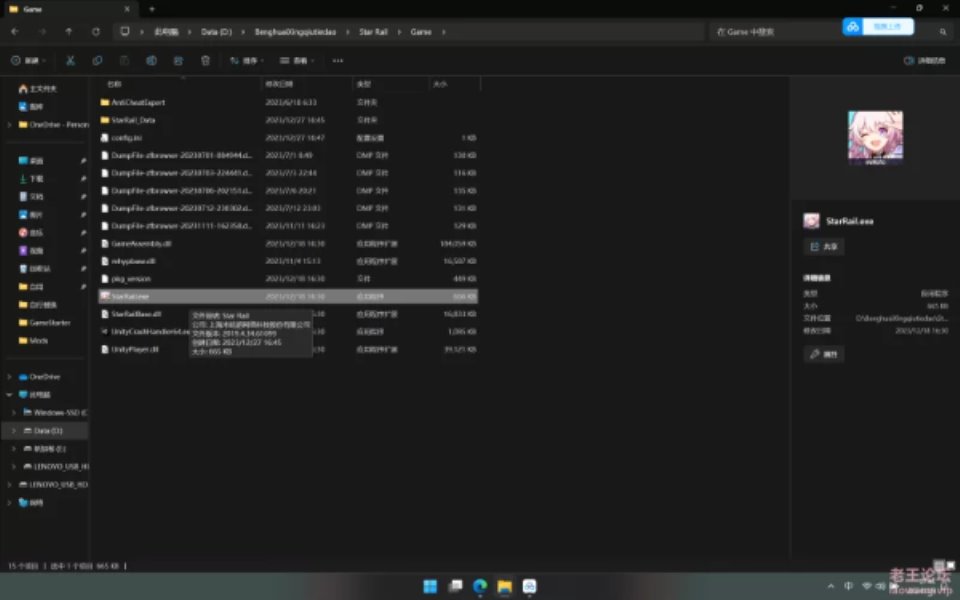Viewport: 960px width, 600px height.
Task: Open pinned Videos quick-access folder
Action: point(31,250)
